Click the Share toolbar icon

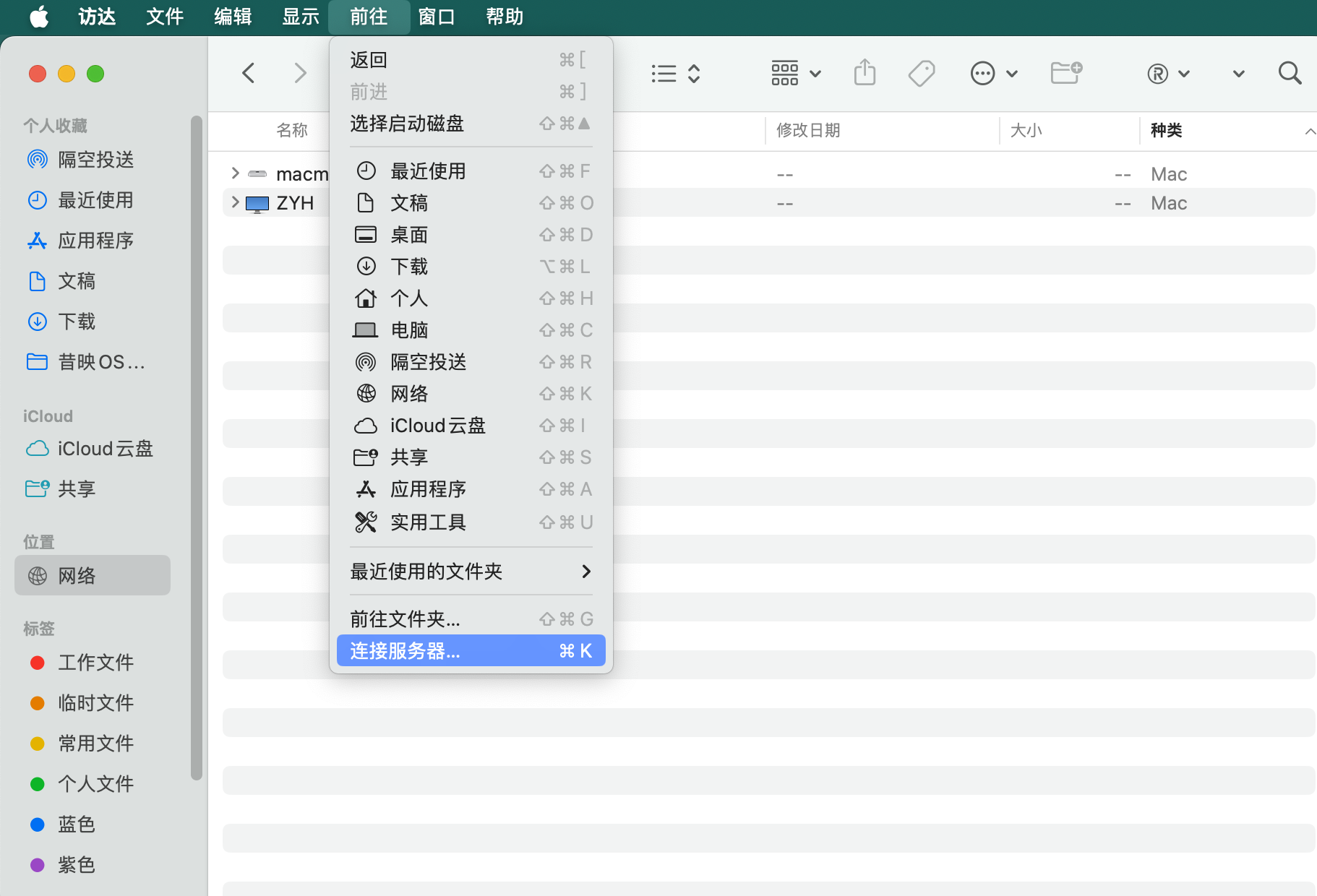865,73
